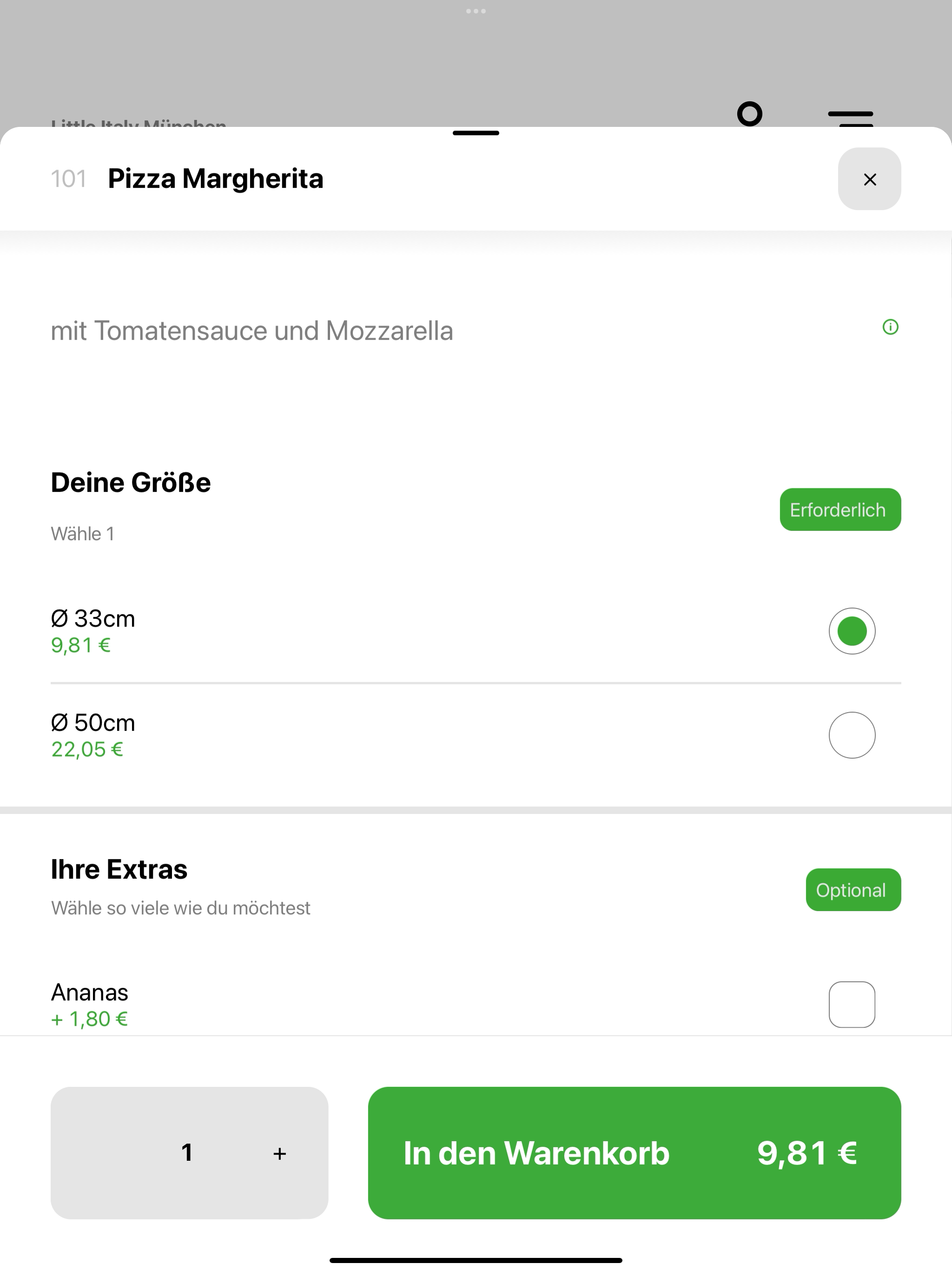Viewport: 952px width, 1270px height.
Task: Tap the Ananas extra label
Action: (90, 992)
